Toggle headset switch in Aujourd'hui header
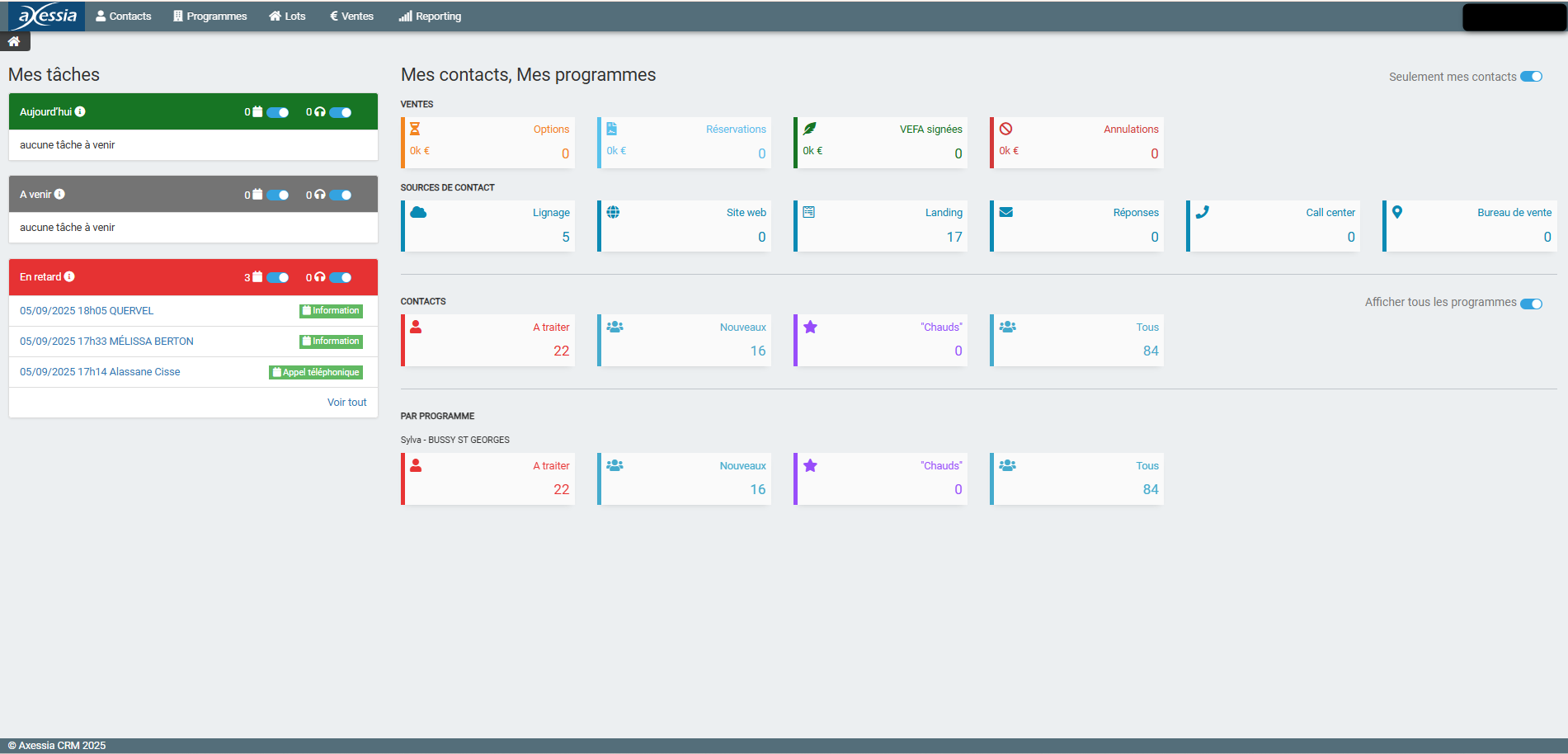 coord(341,112)
